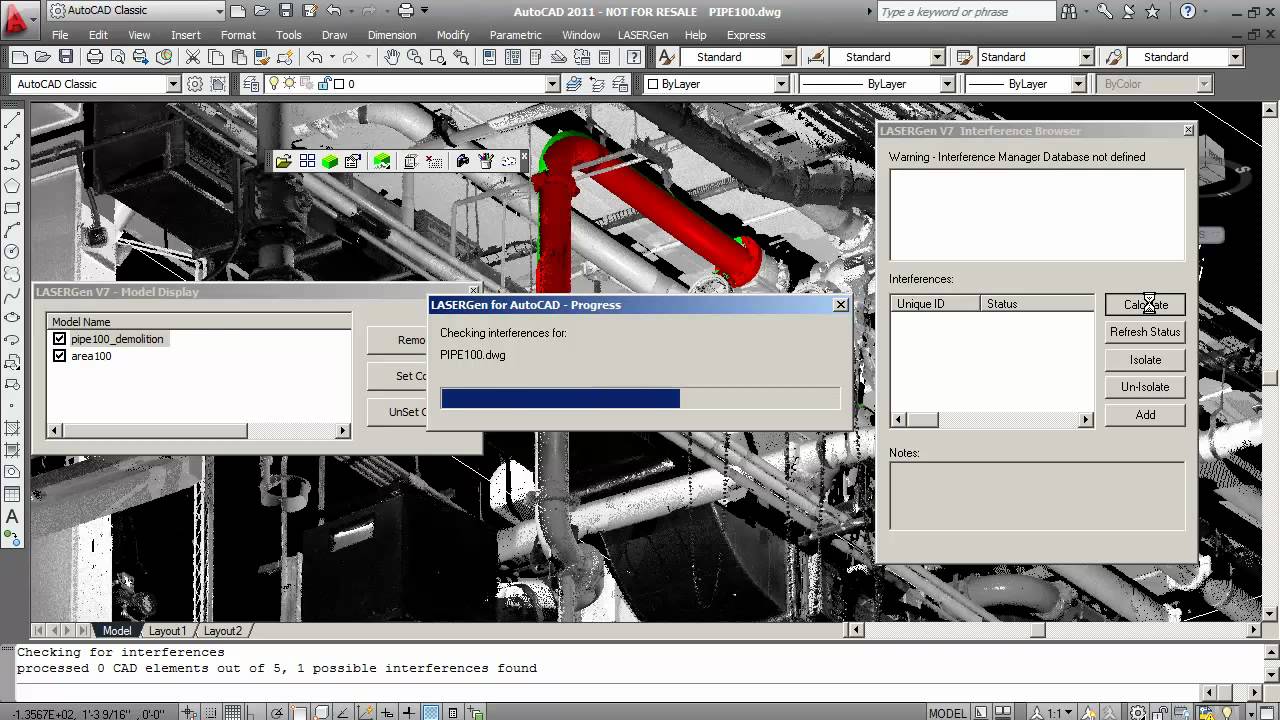Screen dimensions: 1280x720
Task: Select the Multiline Text A tool
Action: pos(13,517)
